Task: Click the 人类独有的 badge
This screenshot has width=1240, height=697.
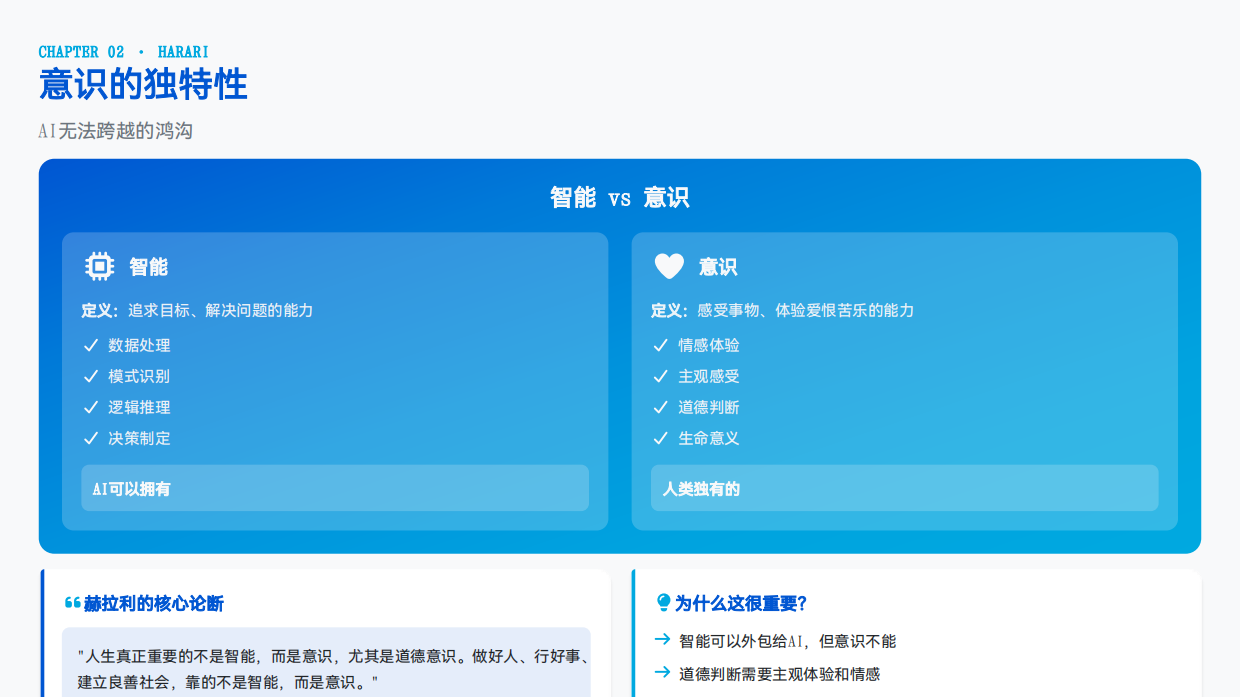Action: coord(905,488)
